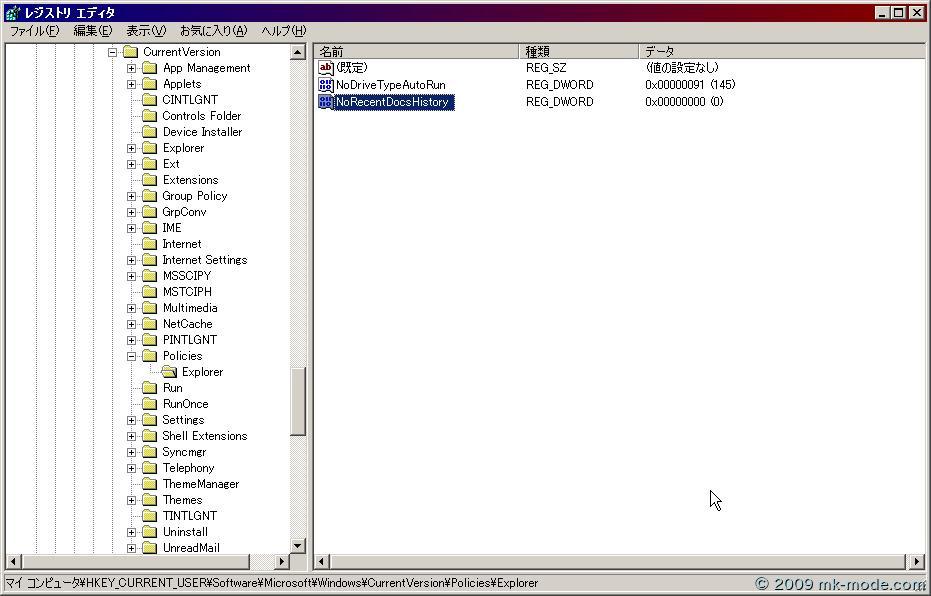Select the (既定) string value icon

point(325,68)
